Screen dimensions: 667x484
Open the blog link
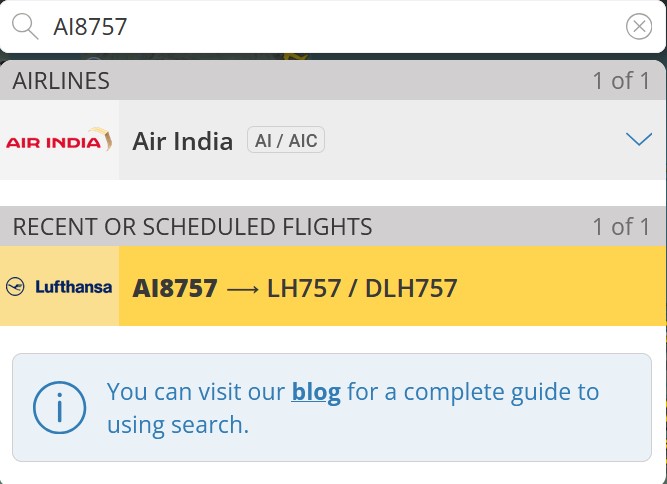click(x=316, y=391)
